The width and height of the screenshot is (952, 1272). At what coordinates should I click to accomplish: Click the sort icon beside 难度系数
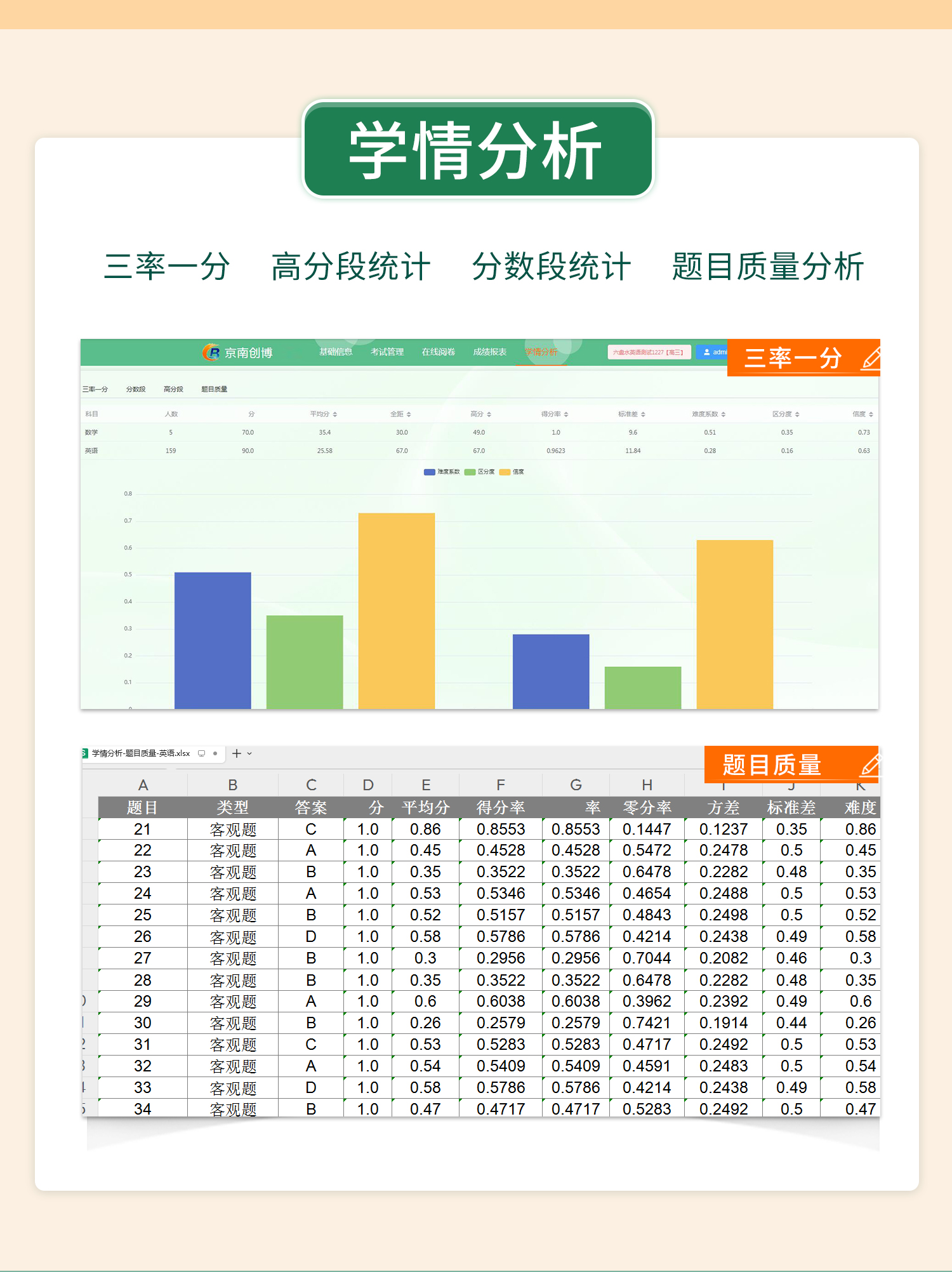(x=723, y=414)
